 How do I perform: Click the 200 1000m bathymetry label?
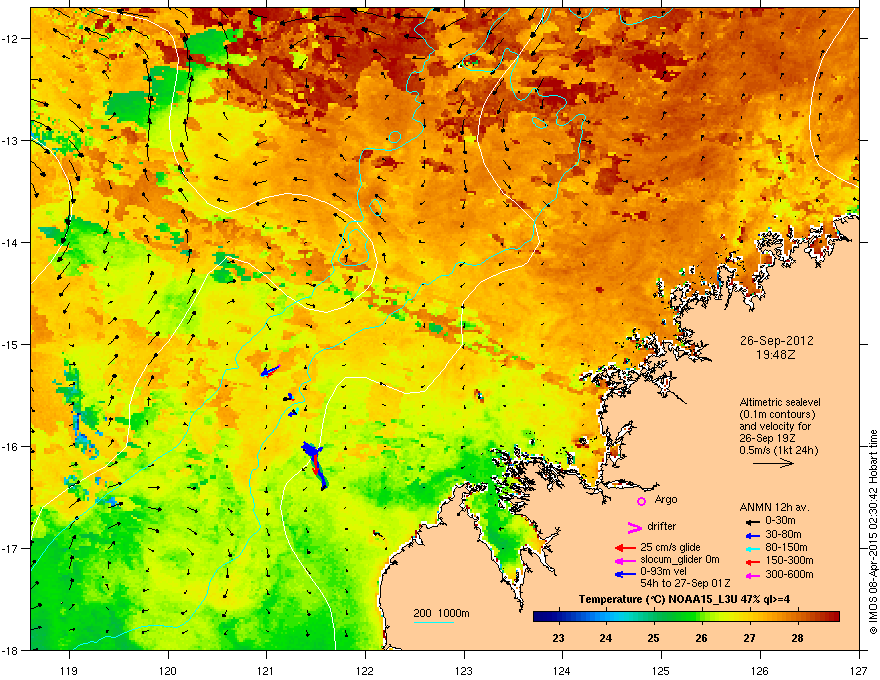click(x=442, y=613)
